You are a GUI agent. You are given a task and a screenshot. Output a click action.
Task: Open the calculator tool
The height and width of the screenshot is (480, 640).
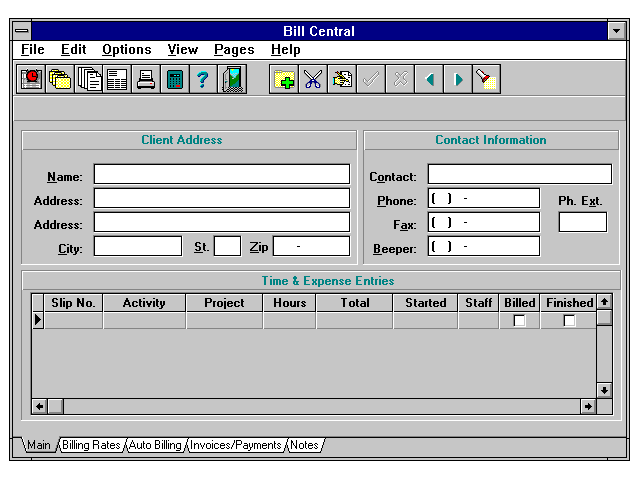pos(175,80)
